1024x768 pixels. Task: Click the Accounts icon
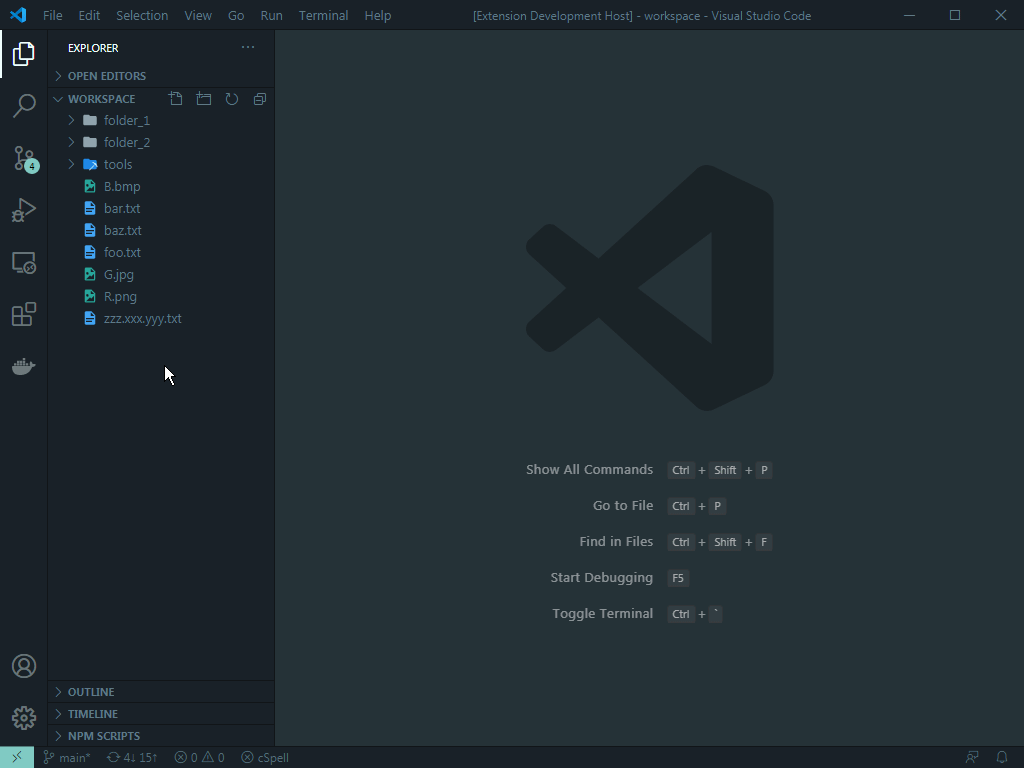pyautogui.click(x=24, y=666)
